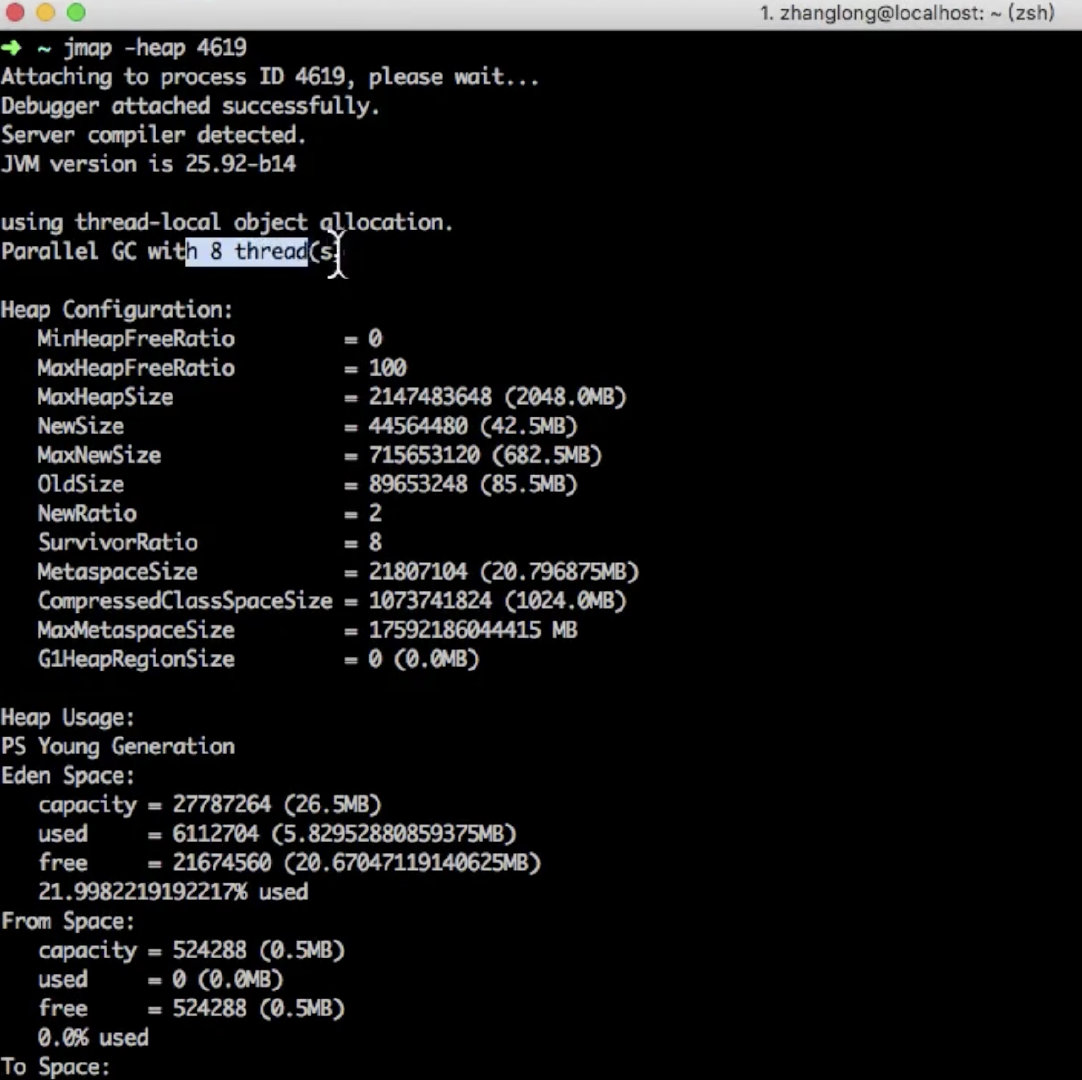Screen dimensions: 1082x1080
Task: Click the CompressedClassSpaceSize label
Action: coord(185,600)
